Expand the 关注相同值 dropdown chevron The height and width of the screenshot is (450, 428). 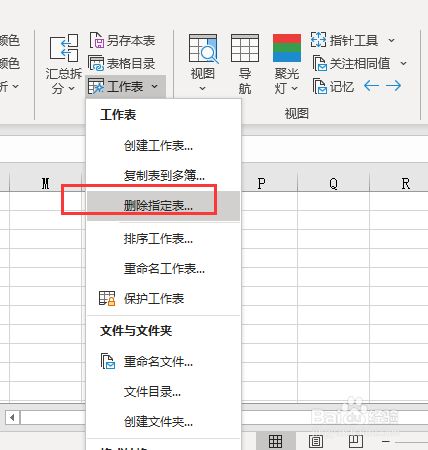click(x=403, y=63)
